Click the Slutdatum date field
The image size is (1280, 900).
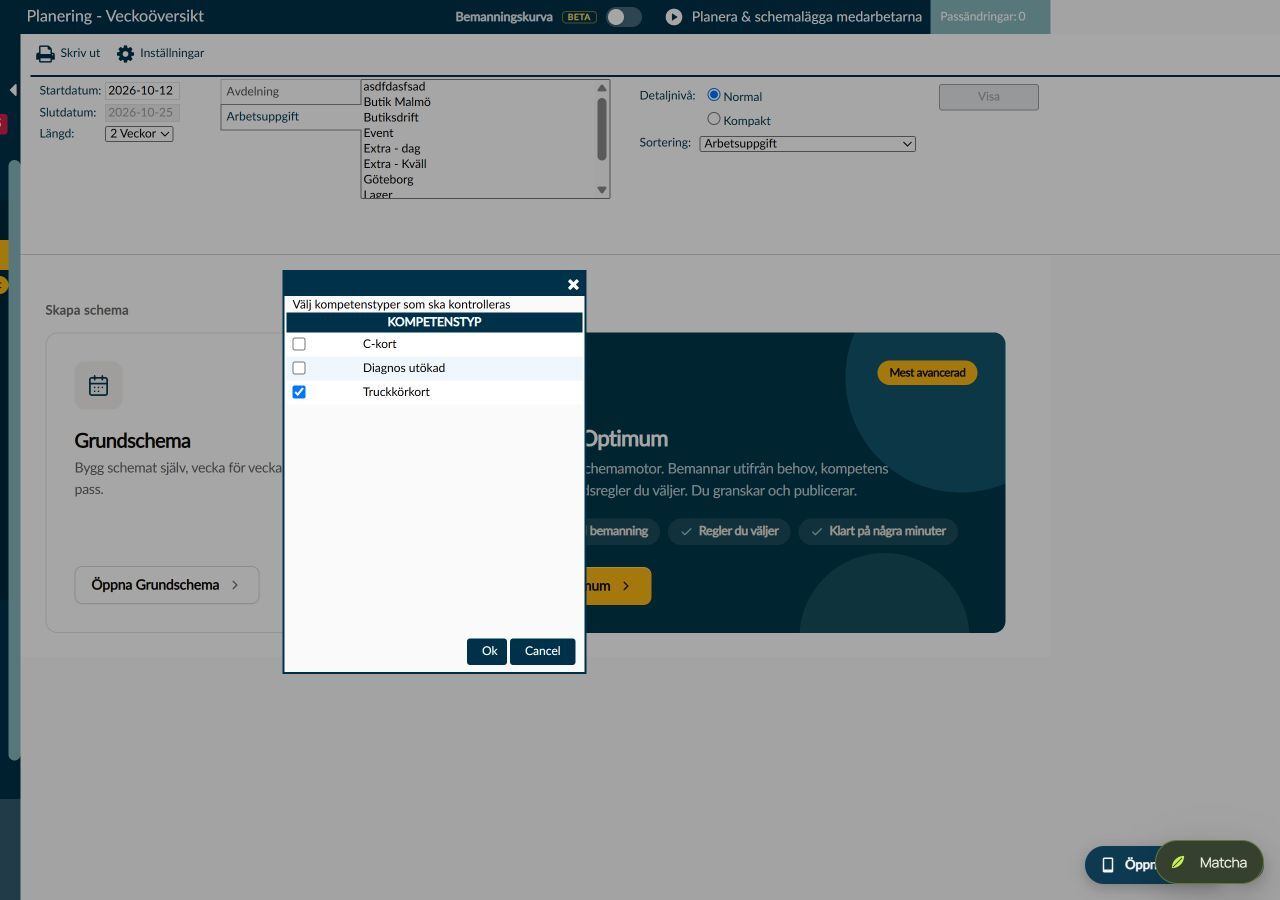click(x=142, y=113)
